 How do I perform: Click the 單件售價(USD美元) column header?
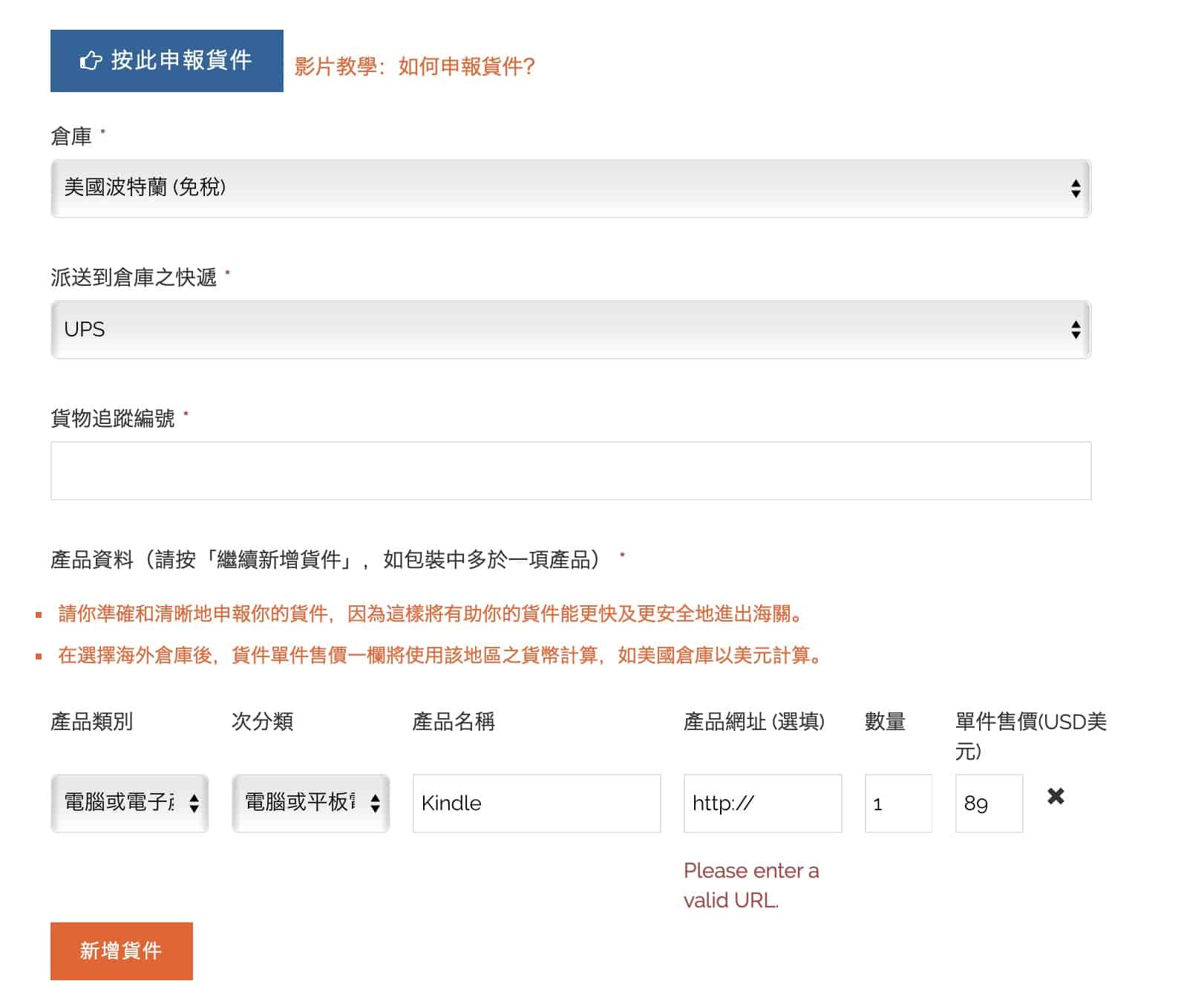coord(1030,735)
